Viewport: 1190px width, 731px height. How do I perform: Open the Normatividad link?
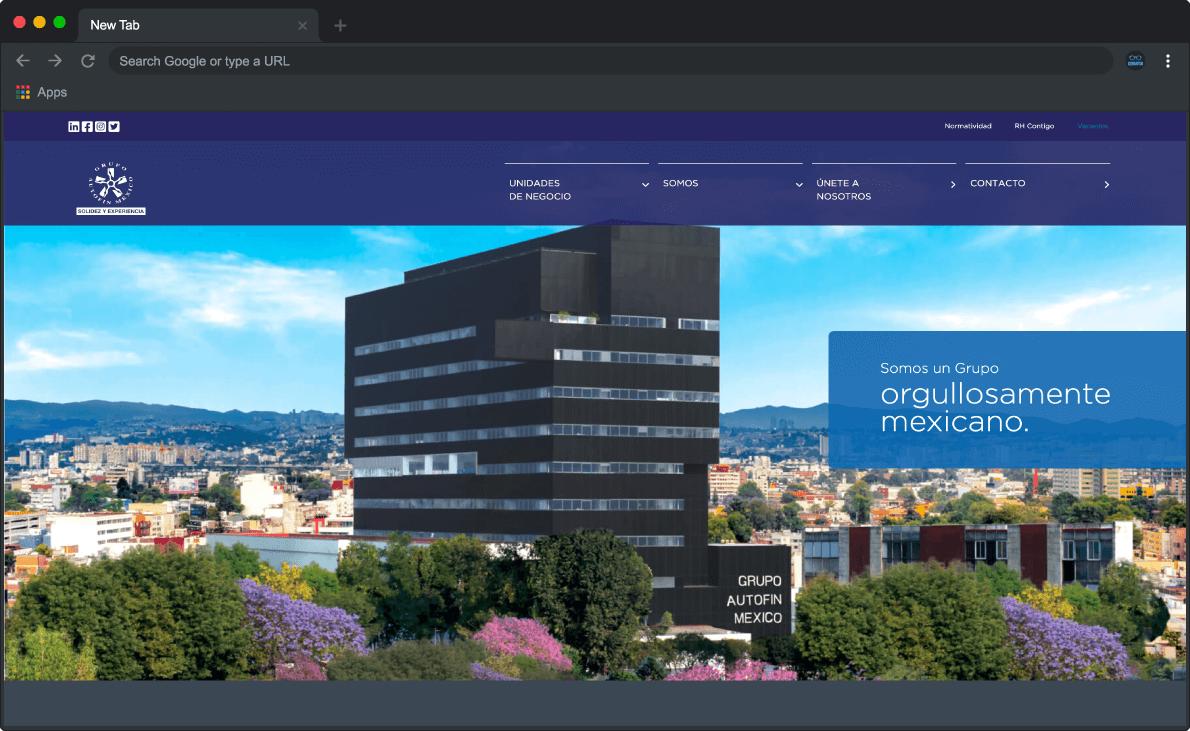968,126
